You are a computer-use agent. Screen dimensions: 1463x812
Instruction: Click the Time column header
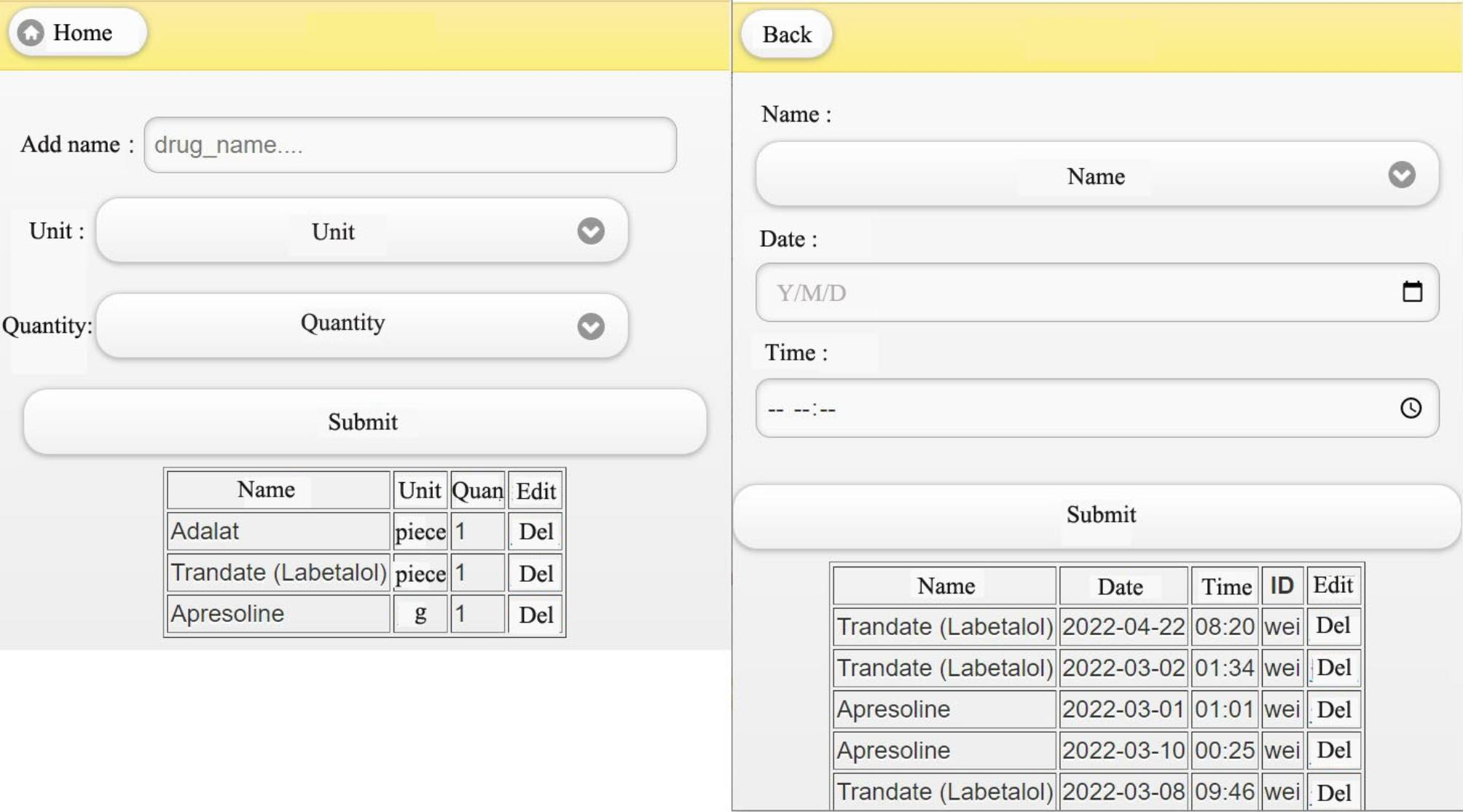[1225, 586]
